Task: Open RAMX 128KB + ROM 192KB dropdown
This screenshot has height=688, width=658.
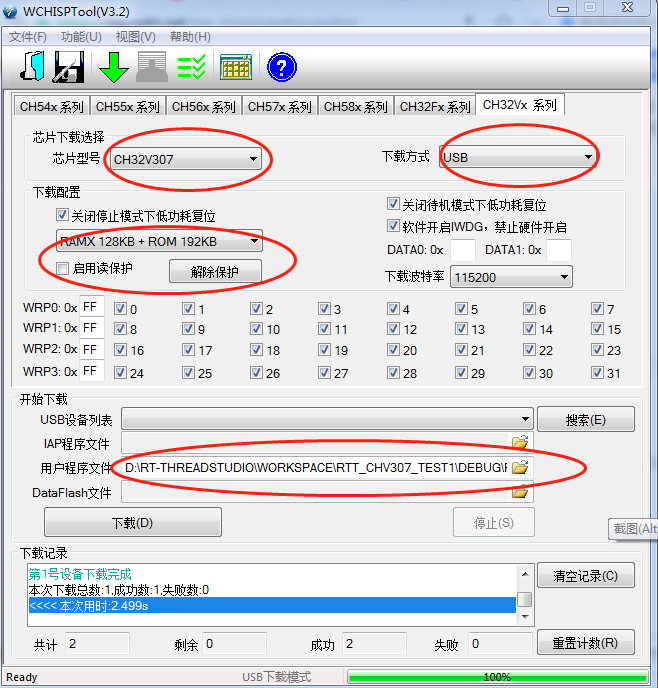Action: pyautogui.click(x=159, y=241)
